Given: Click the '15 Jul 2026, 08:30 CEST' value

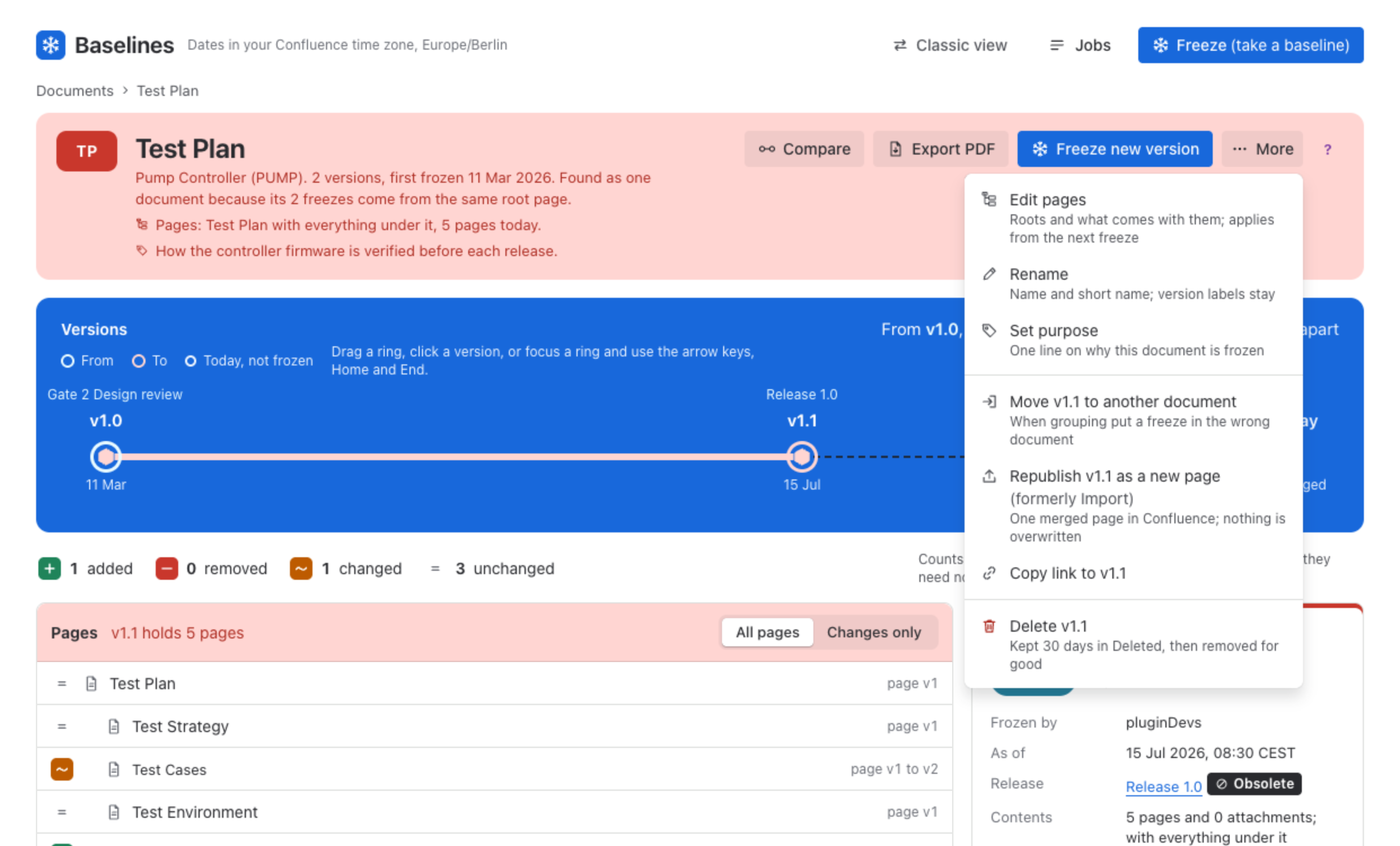Looking at the screenshot, I should point(1210,753).
